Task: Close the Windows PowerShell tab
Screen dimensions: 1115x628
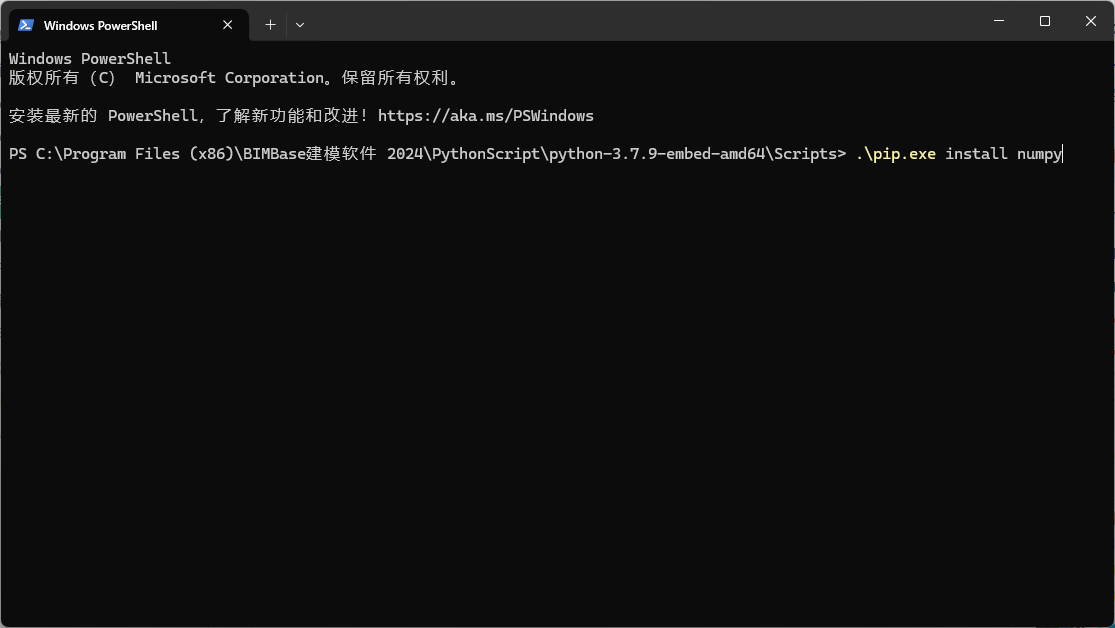Action: tap(228, 25)
